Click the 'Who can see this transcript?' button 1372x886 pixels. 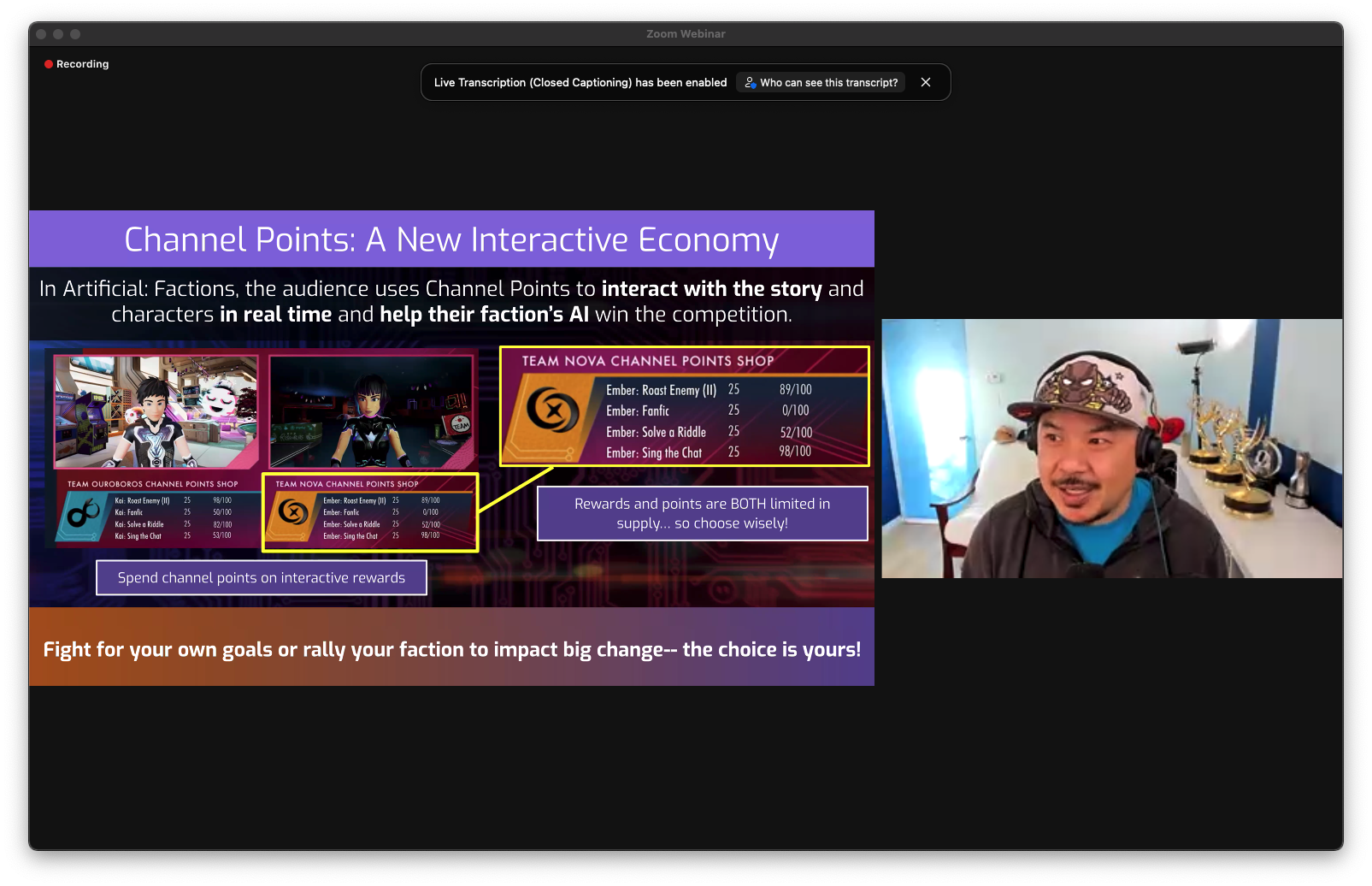click(821, 82)
